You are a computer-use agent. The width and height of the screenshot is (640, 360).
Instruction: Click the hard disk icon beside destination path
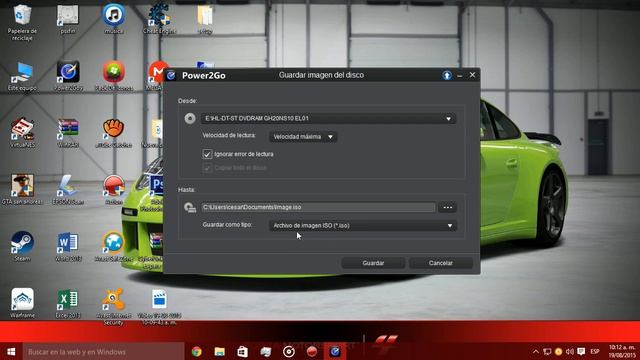tap(190, 207)
